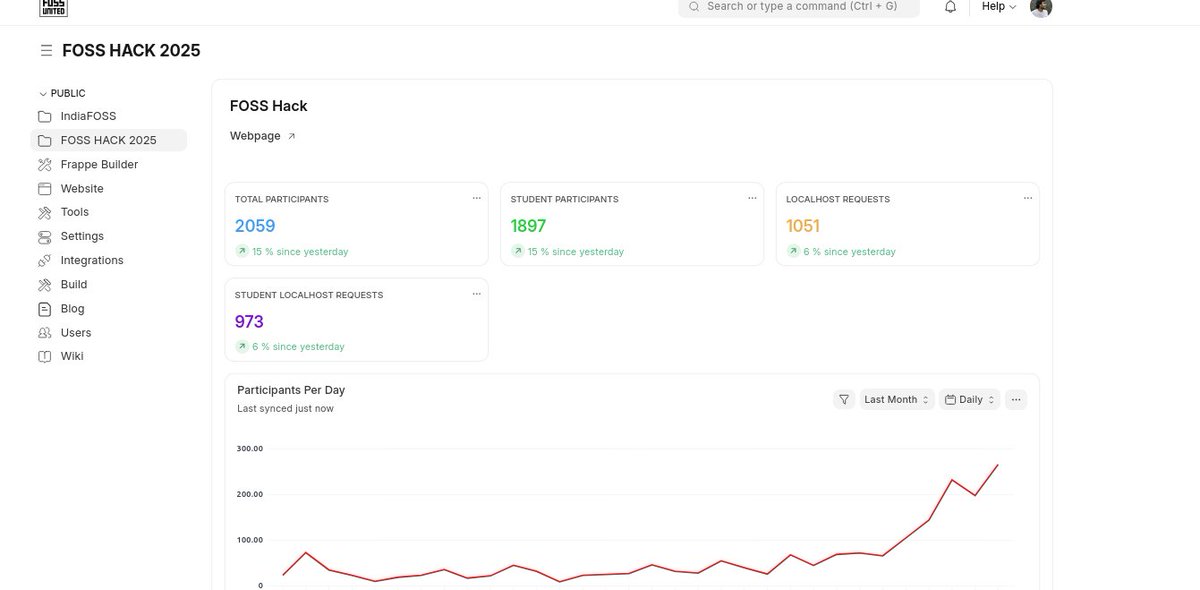Click the search magnifier icon
This screenshot has height=590, width=1200.
[x=694, y=6]
